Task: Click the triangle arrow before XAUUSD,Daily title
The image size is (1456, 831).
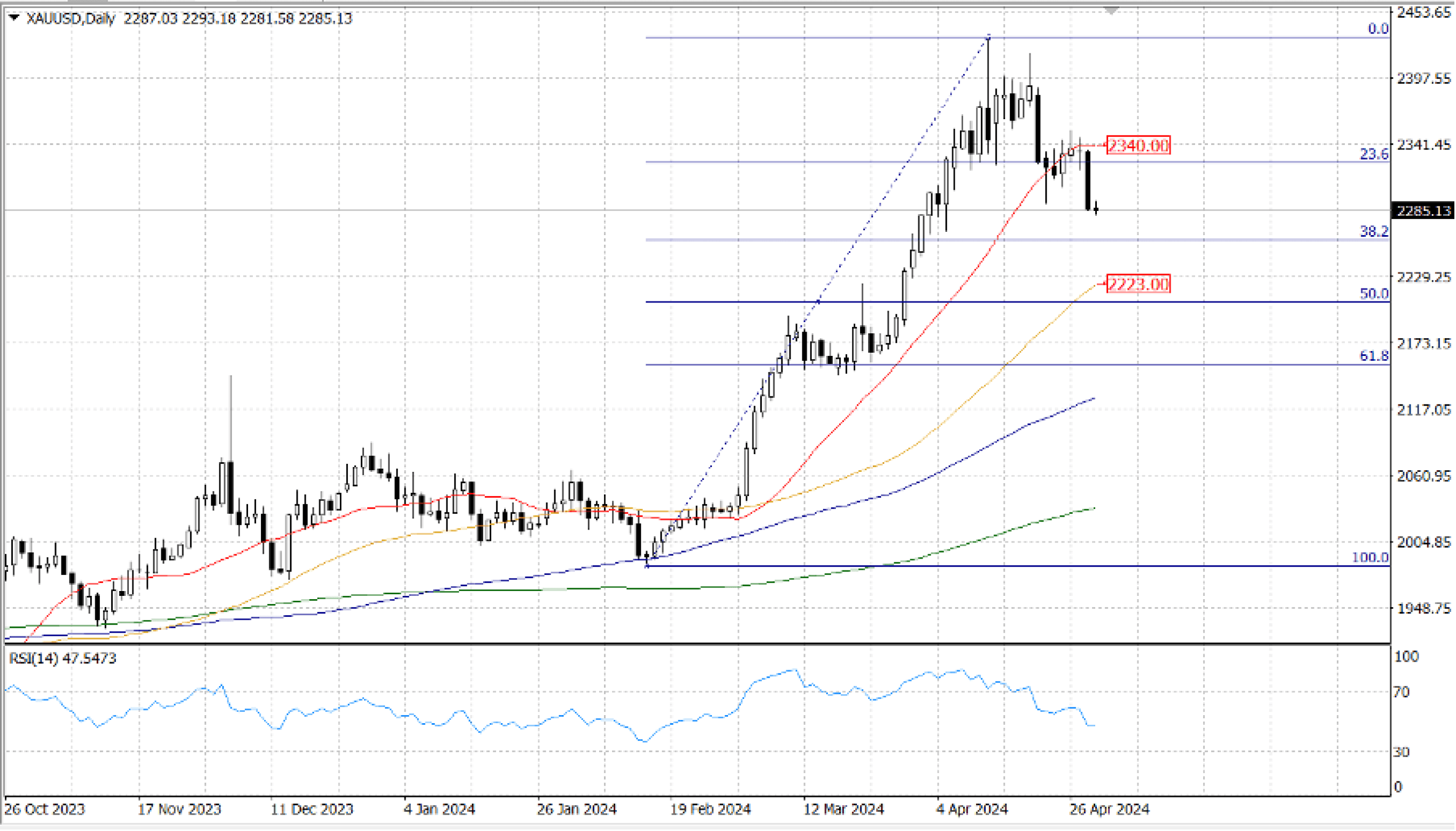Action: (x=14, y=18)
